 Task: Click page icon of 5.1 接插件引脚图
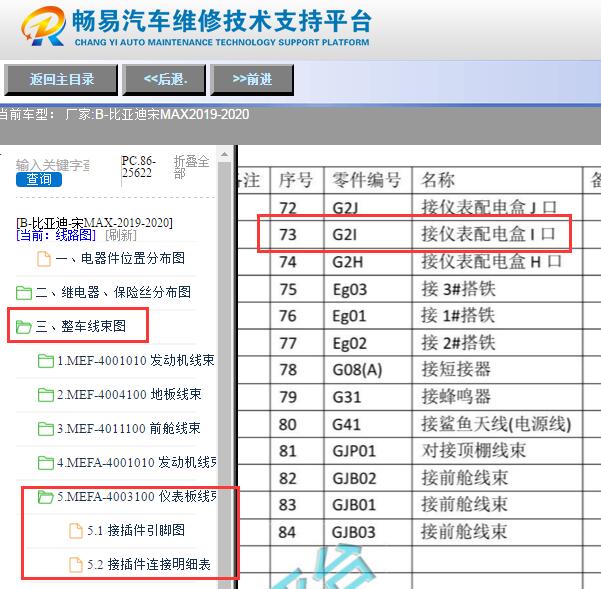[x=76, y=531]
